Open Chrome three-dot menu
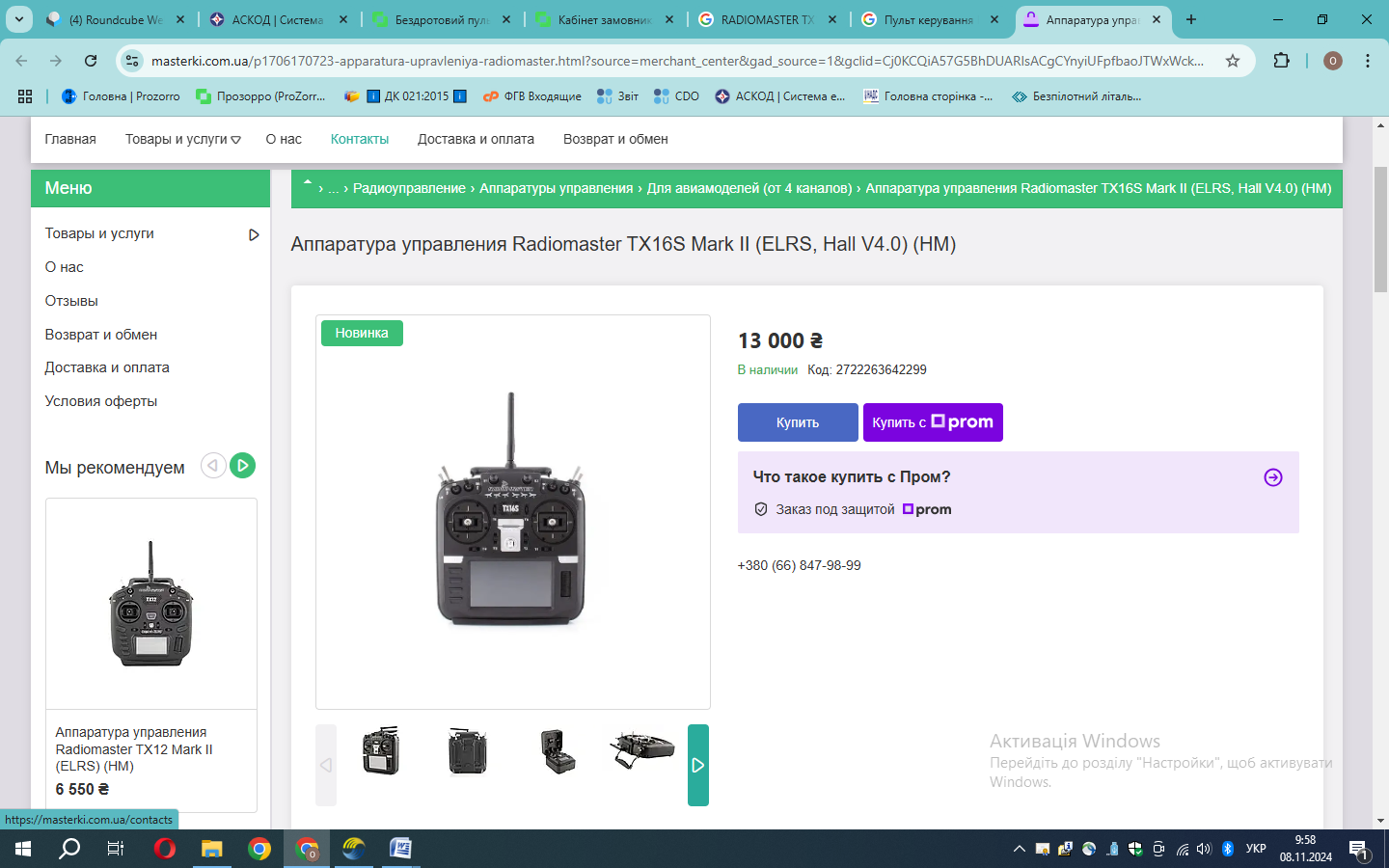This screenshot has height=868, width=1389. pyautogui.click(x=1368, y=61)
